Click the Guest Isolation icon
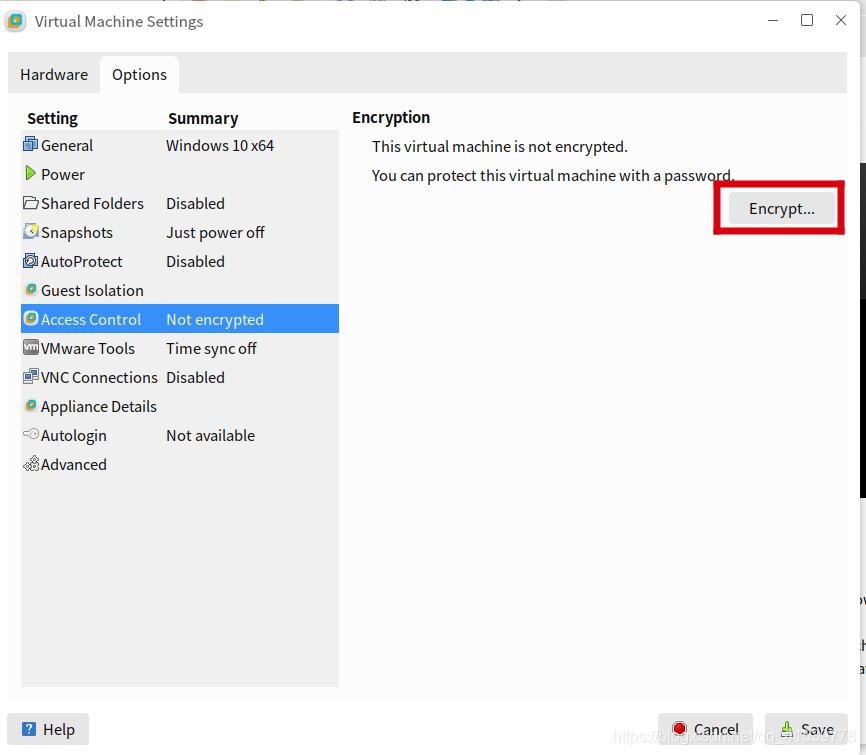866x755 pixels. tap(31, 289)
